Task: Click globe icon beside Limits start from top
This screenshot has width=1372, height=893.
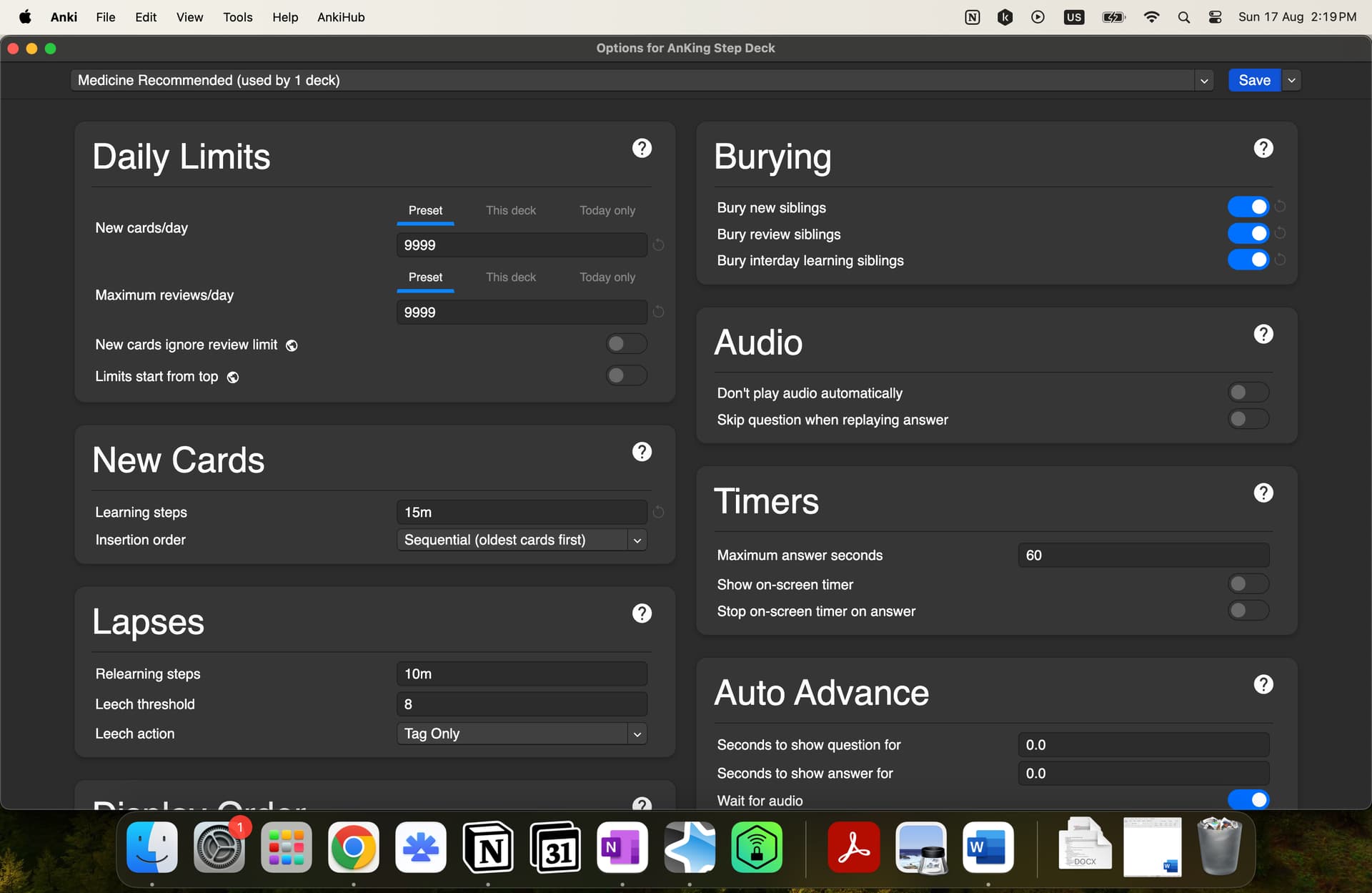Action: pyautogui.click(x=233, y=378)
